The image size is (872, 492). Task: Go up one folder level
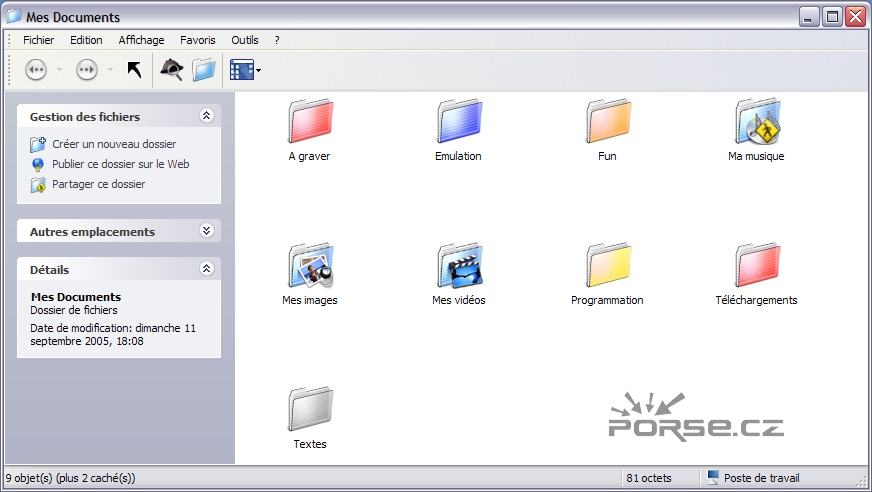pos(134,70)
